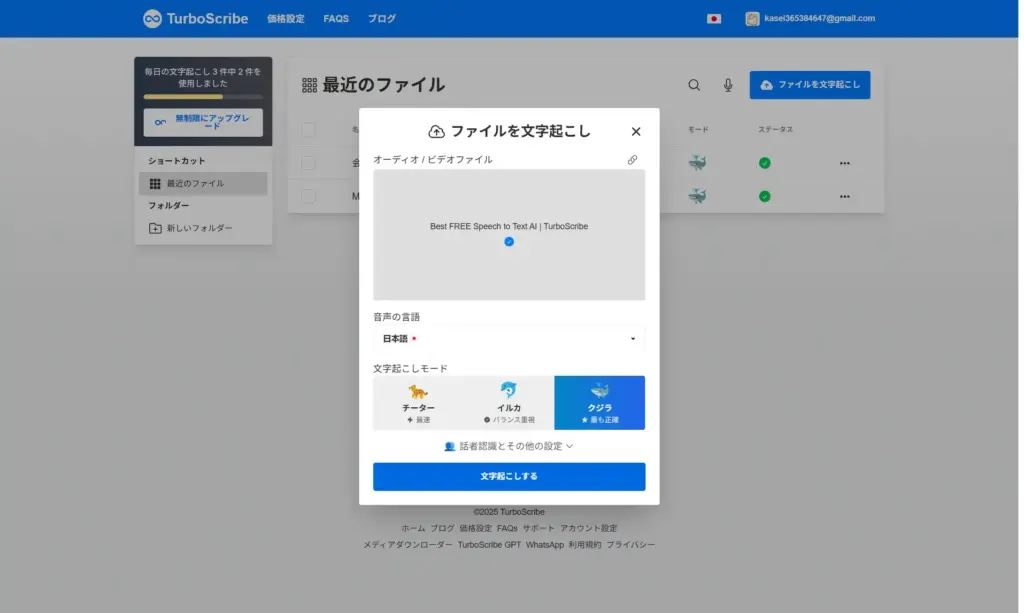Click the blue upload-complete checkmark
The width and height of the screenshot is (1024, 613).
pyautogui.click(x=509, y=242)
